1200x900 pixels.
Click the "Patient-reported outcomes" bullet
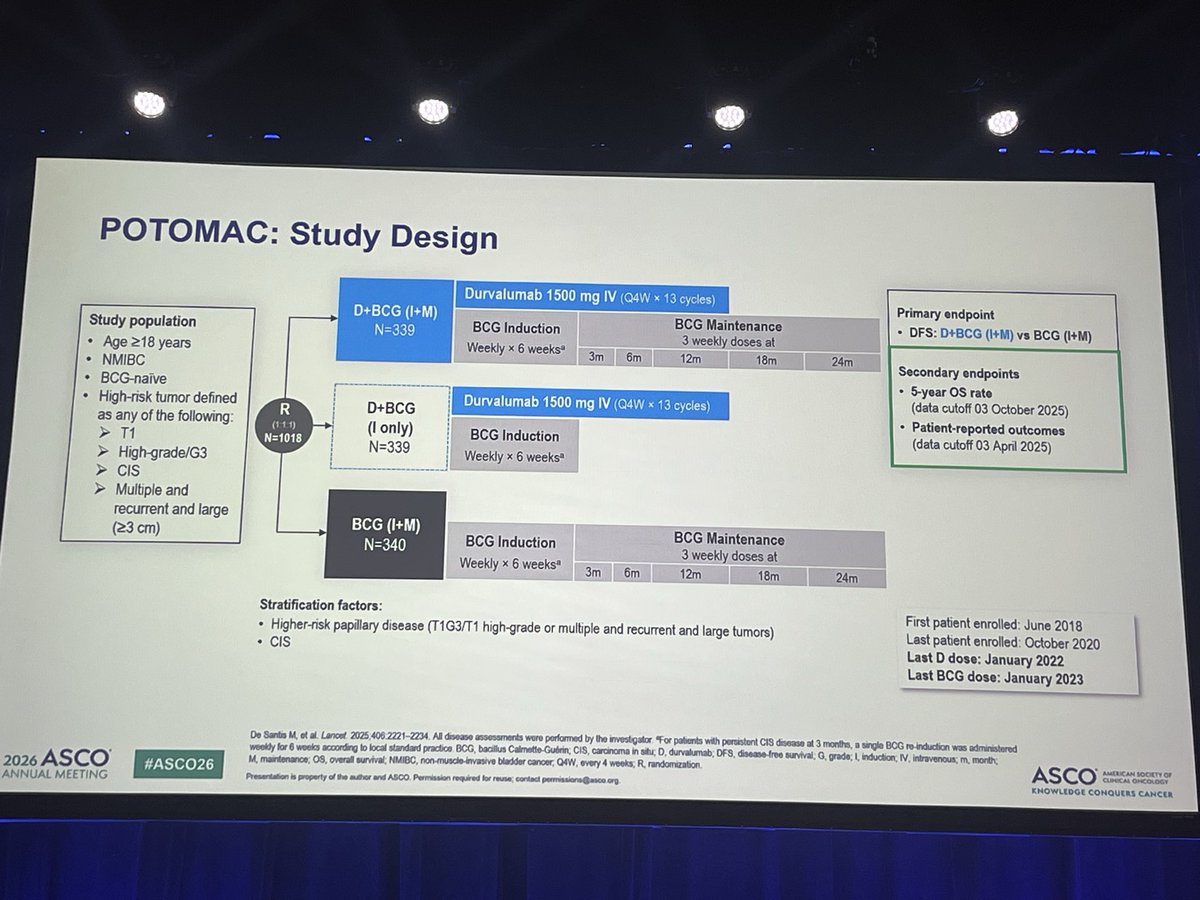989,430
